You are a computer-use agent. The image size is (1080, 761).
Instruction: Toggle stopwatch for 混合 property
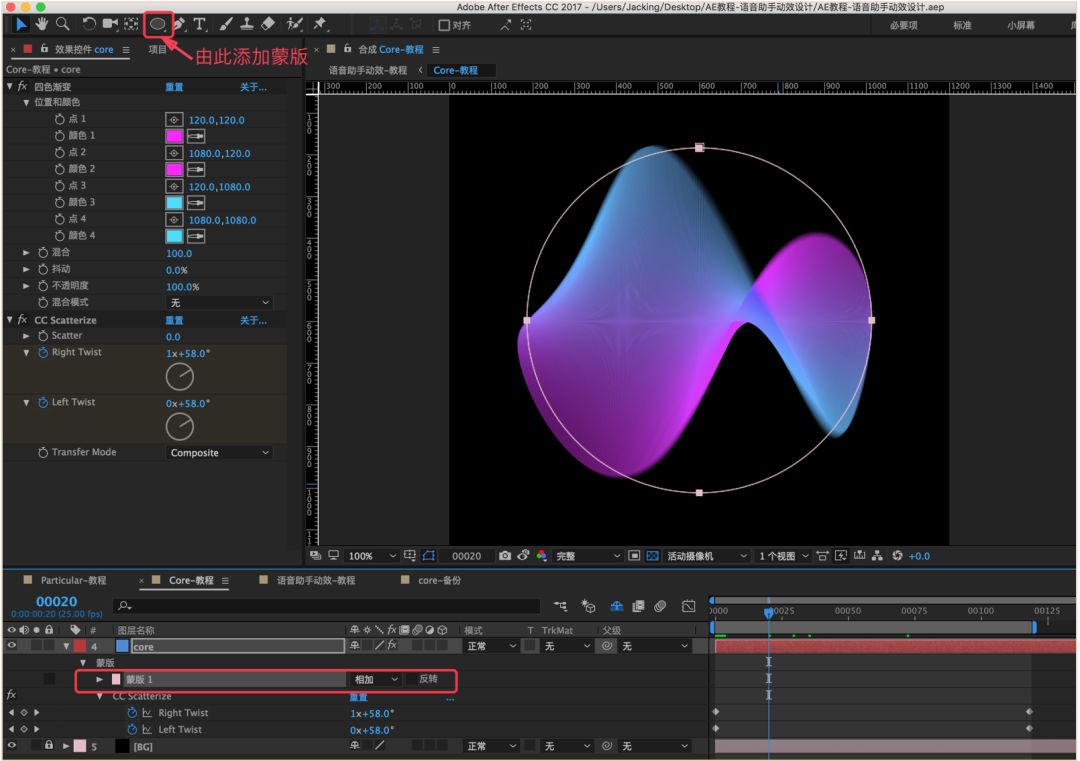coord(43,253)
